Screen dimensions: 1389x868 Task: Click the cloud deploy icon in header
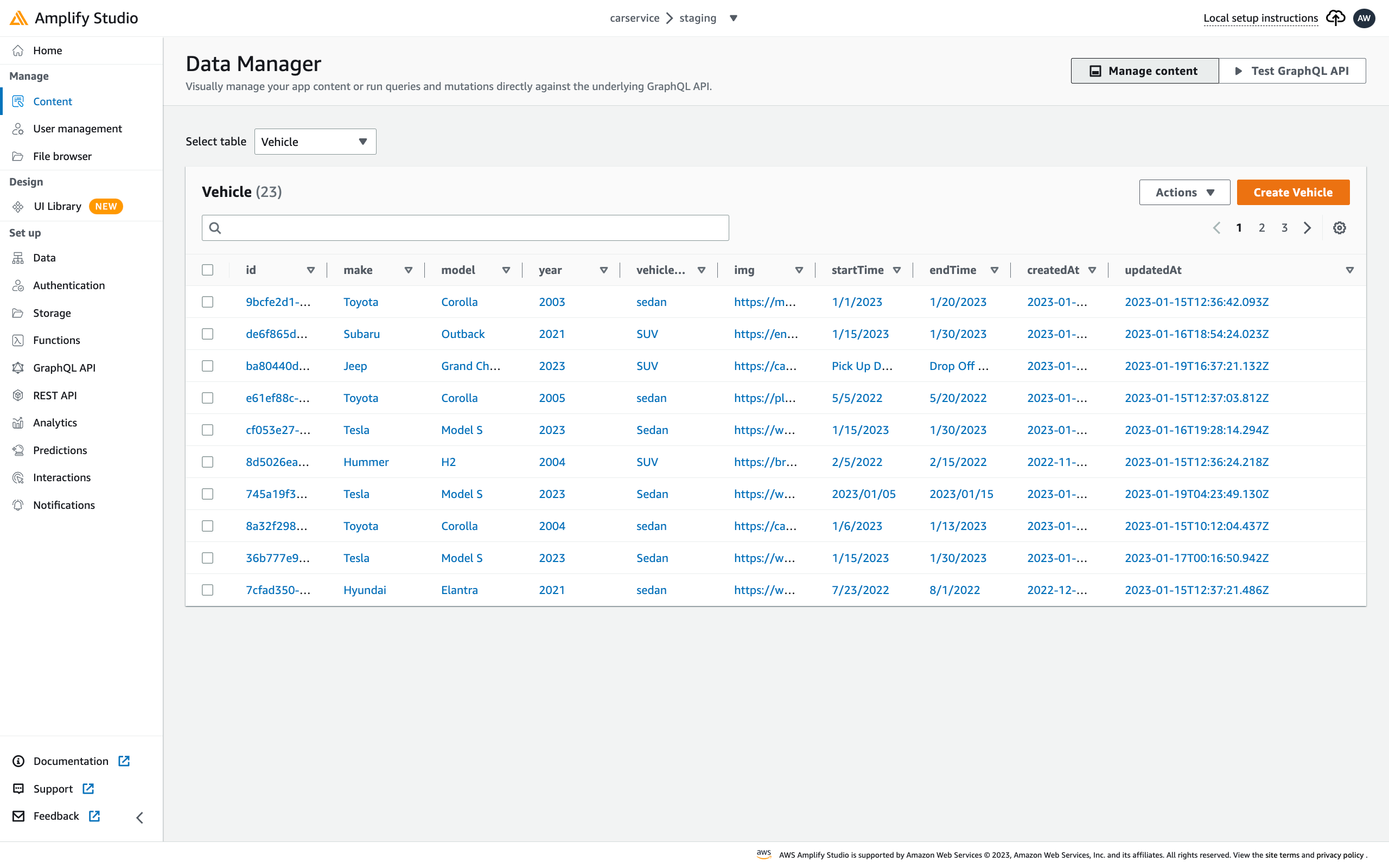(1335, 18)
